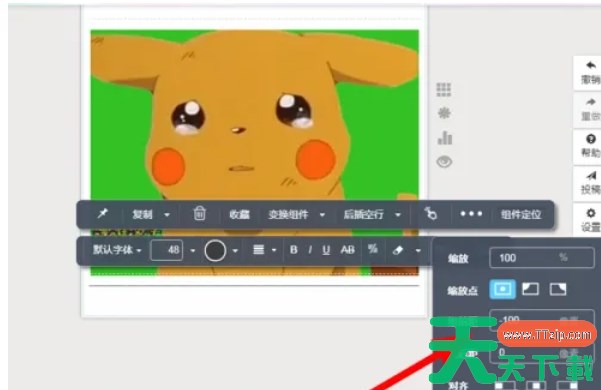Click the 复制 copy button
Image resolution: width=601 pixels, height=390 pixels.
[143, 214]
